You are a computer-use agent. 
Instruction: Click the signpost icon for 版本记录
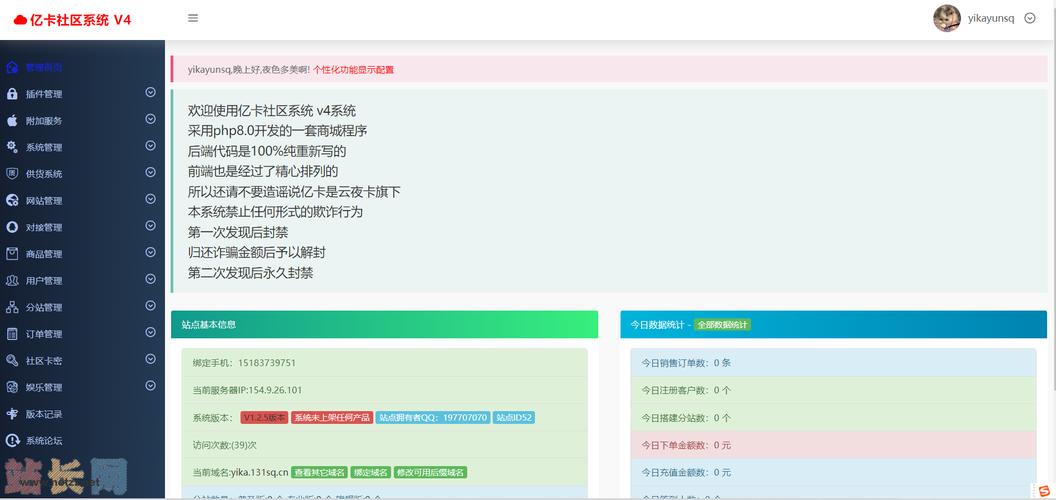(11, 414)
